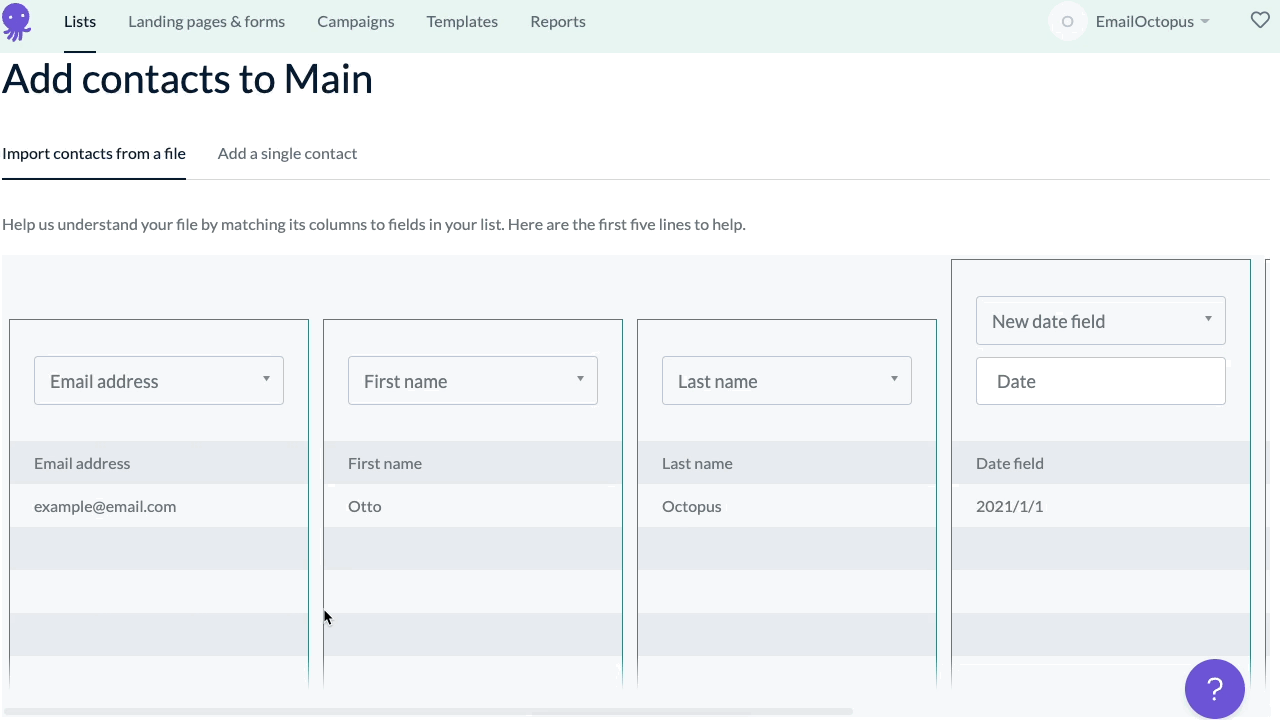1280x720 pixels.
Task: Select the Import contacts from a file tab
Action: pyautogui.click(x=94, y=153)
